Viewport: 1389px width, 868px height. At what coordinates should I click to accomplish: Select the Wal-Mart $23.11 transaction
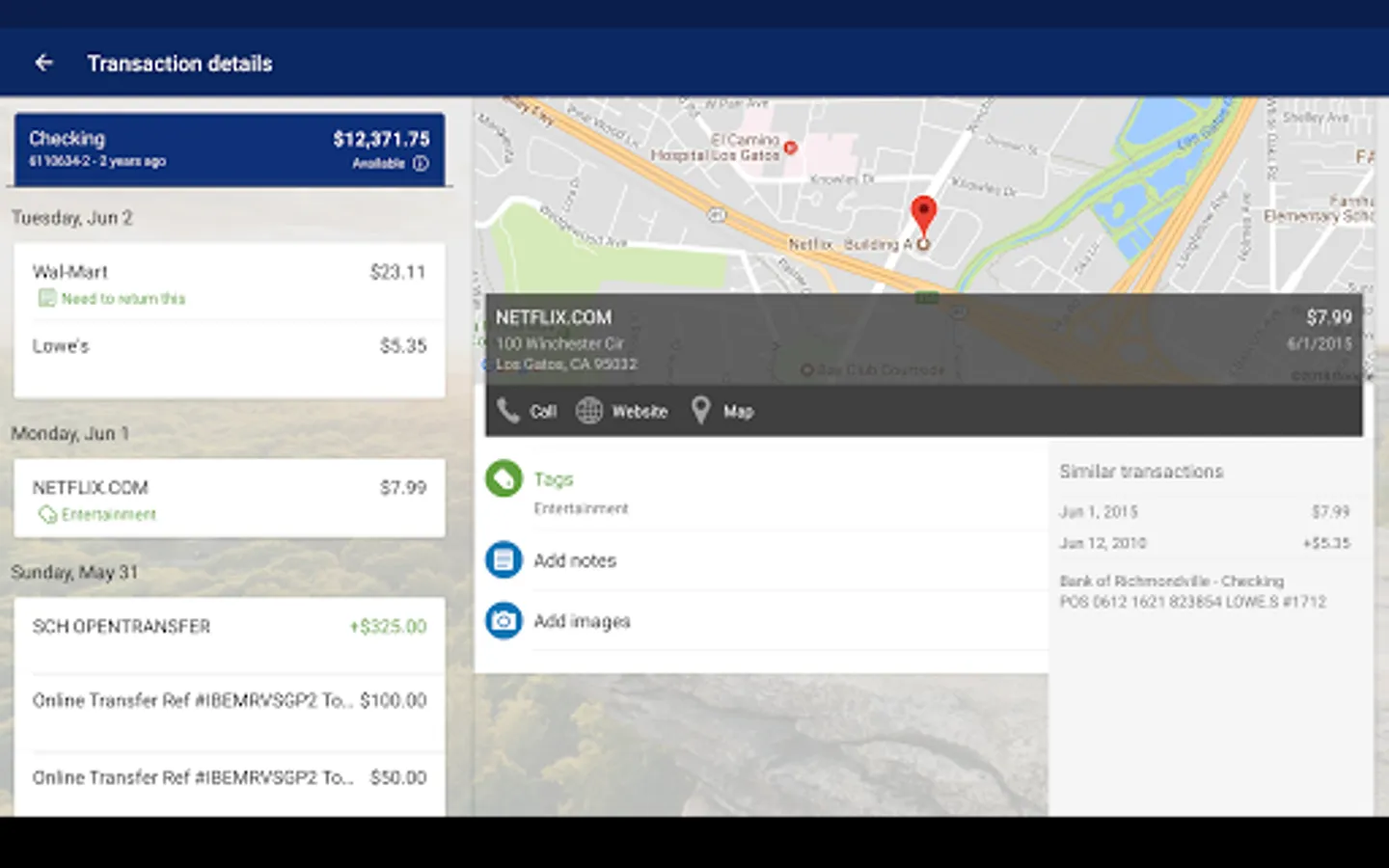pos(230,282)
